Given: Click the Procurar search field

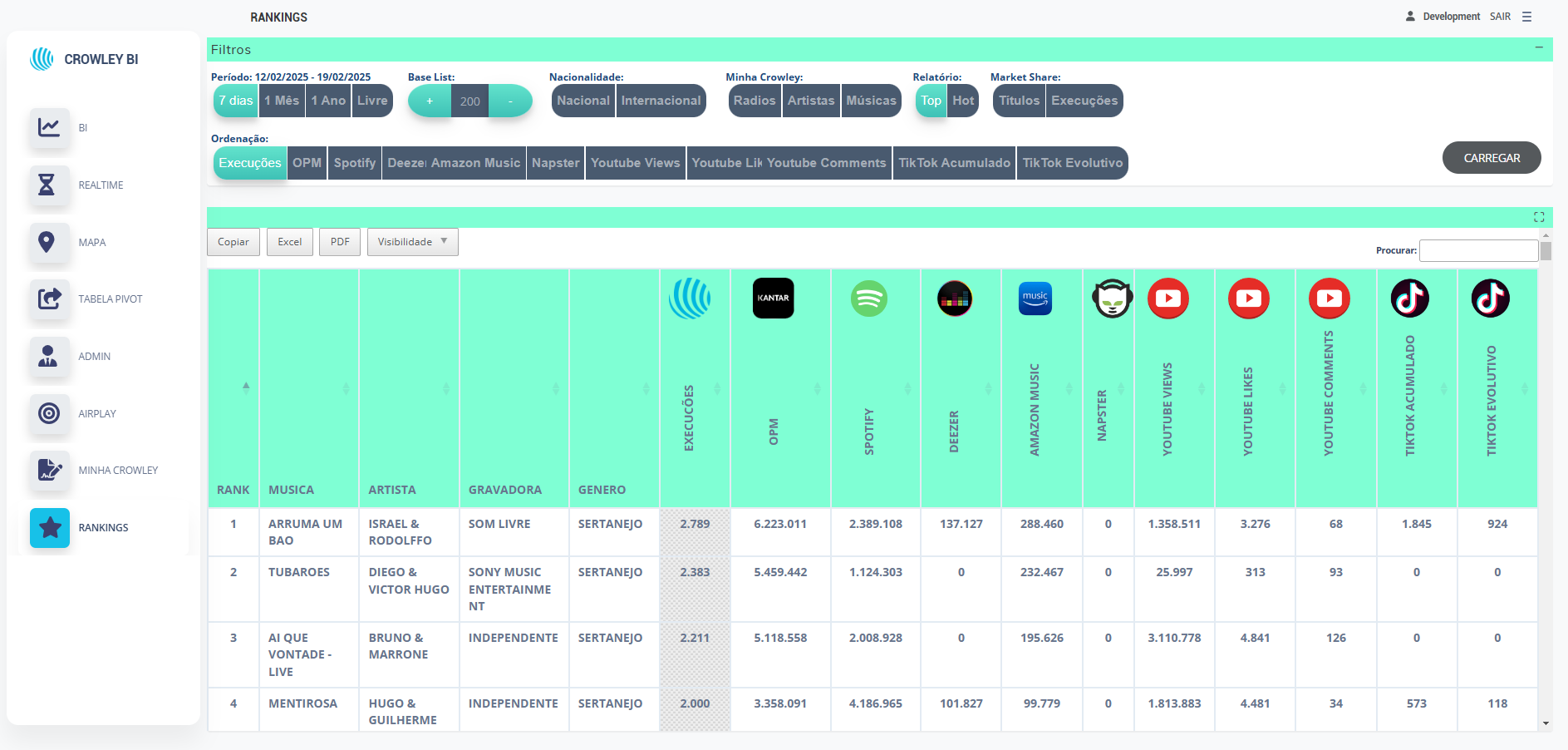Looking at the screenshot, I should [x=1477, y=250].
